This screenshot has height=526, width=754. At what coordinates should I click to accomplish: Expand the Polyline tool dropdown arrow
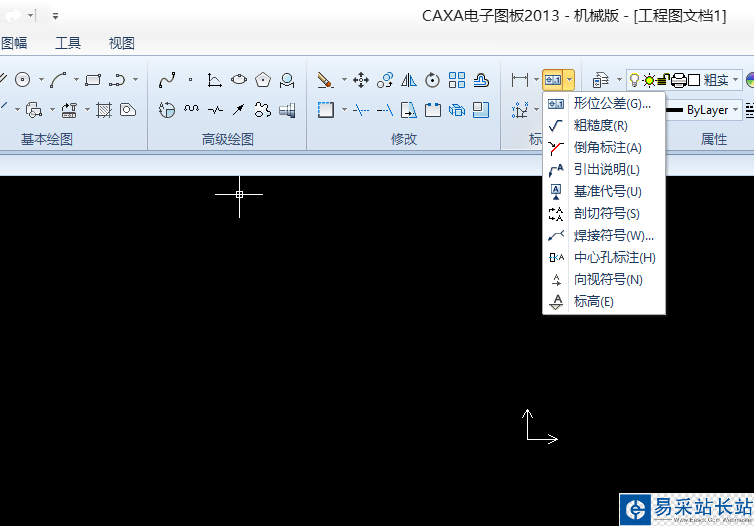tap(136, 80)
